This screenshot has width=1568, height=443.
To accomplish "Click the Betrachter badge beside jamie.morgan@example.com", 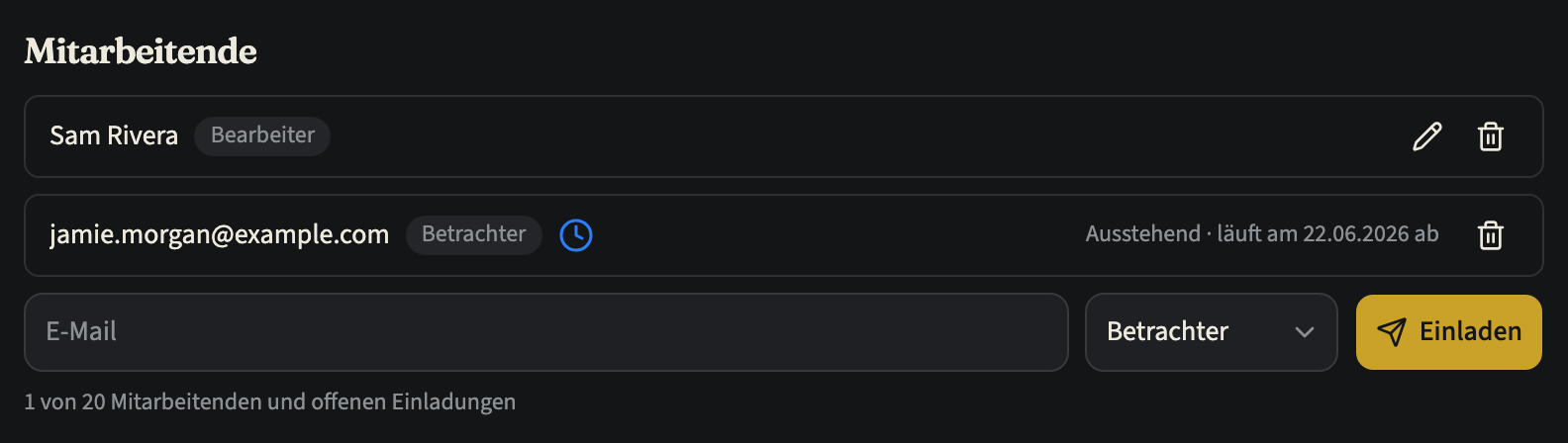I will pos(473,234).
